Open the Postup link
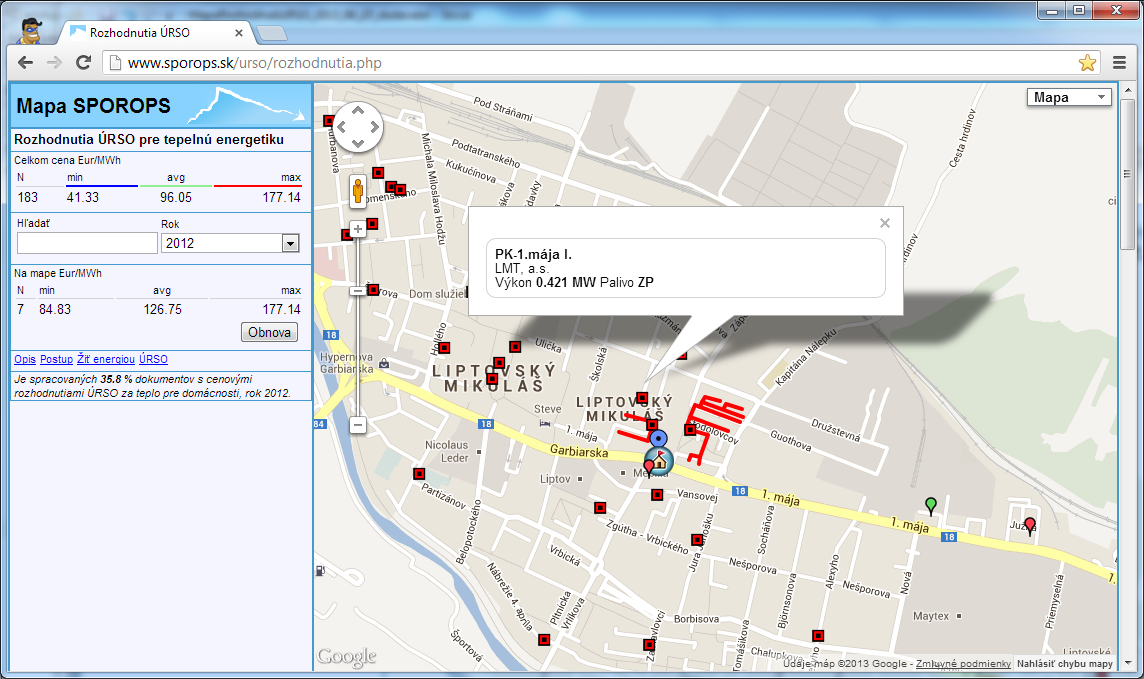Image resolution: width=1144 pixels, height=679 pixels. point(56,359)
